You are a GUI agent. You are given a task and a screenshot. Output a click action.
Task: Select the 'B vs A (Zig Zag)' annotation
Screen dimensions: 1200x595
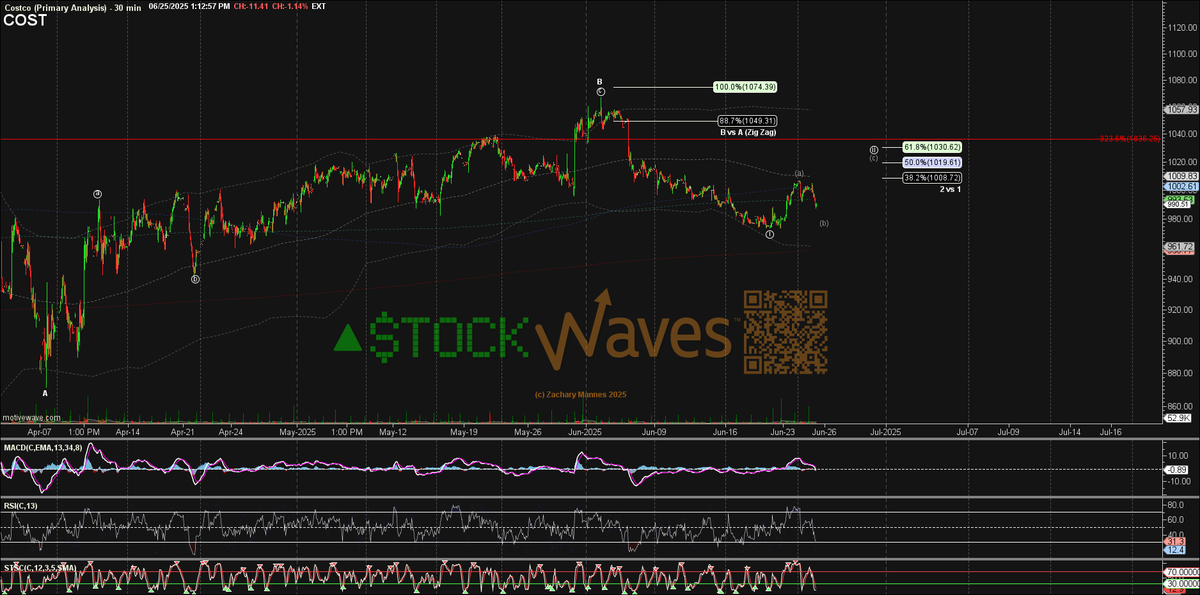coord(747,132)
